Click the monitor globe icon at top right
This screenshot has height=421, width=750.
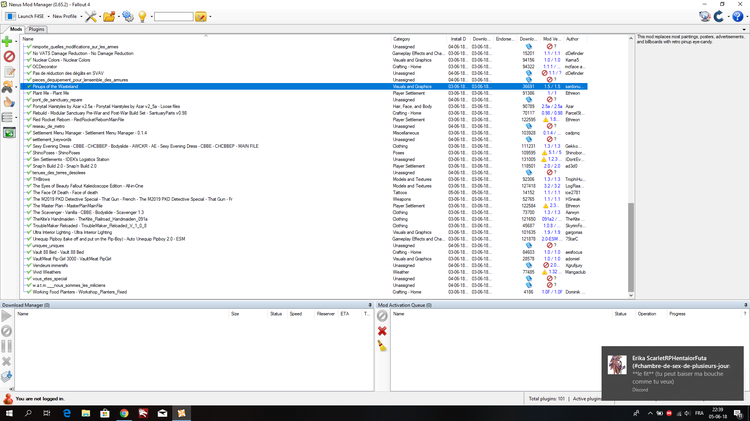(705, 17)
